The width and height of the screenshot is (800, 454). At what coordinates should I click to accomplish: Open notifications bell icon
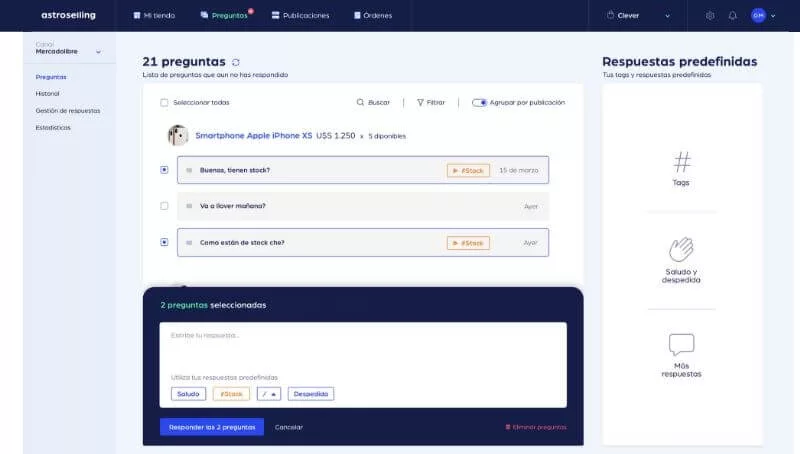click(x=732, y=16)
